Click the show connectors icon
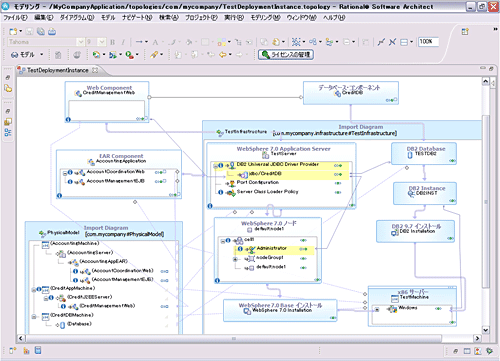500x361 pixels. (381, 42)
